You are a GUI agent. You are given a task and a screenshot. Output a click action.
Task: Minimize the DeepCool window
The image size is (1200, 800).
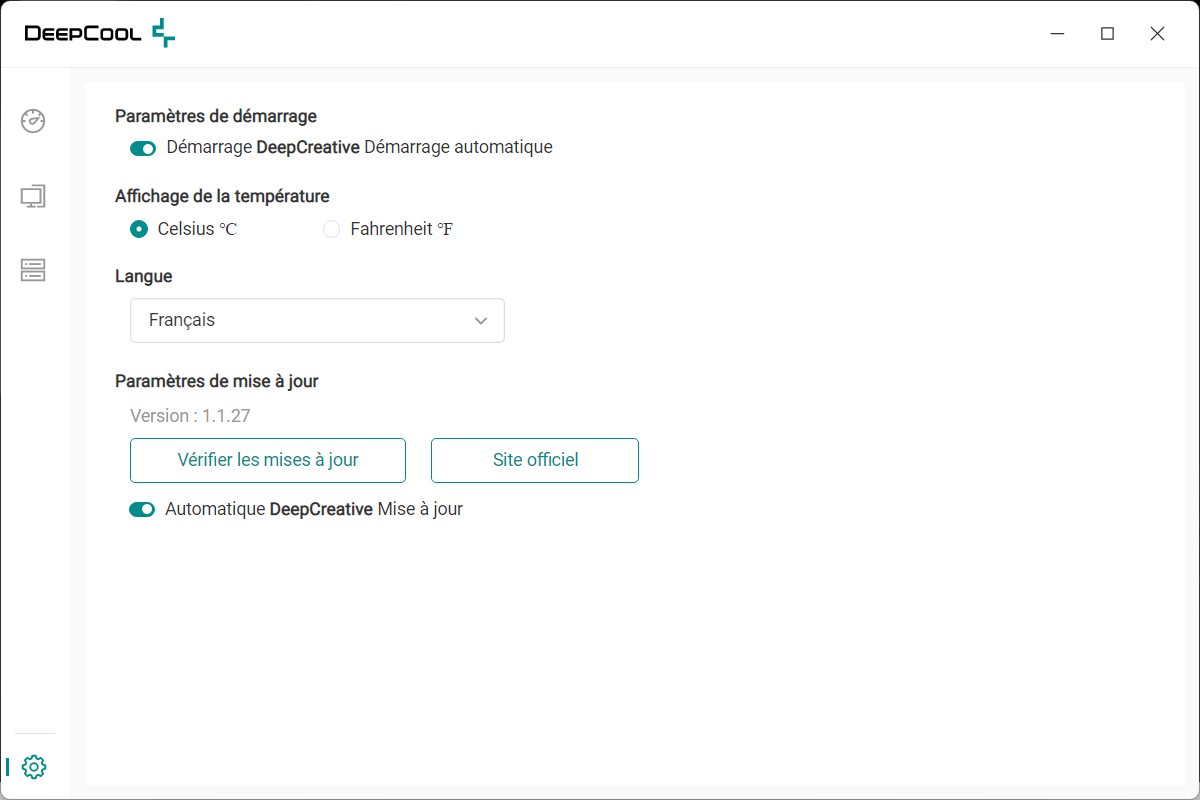(x=1058, y=34)
